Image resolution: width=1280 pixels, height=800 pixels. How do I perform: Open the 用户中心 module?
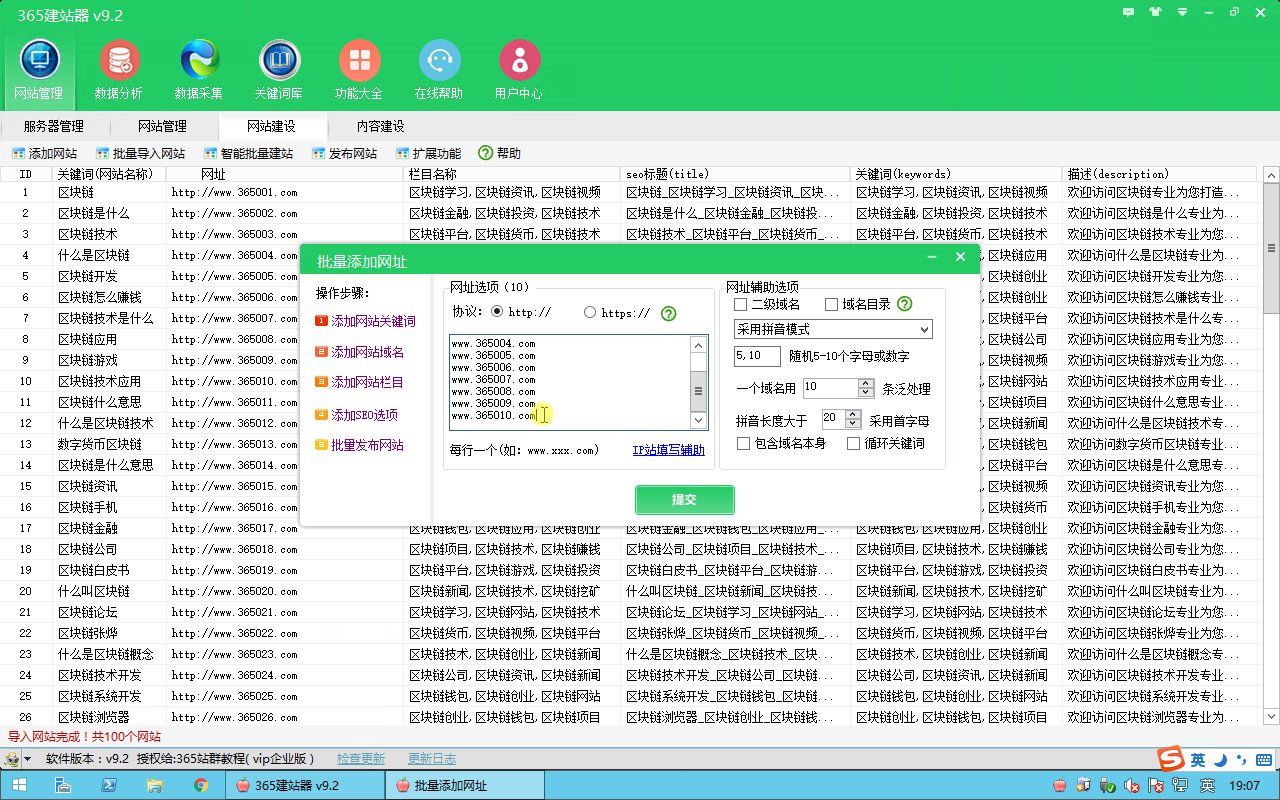519,70
